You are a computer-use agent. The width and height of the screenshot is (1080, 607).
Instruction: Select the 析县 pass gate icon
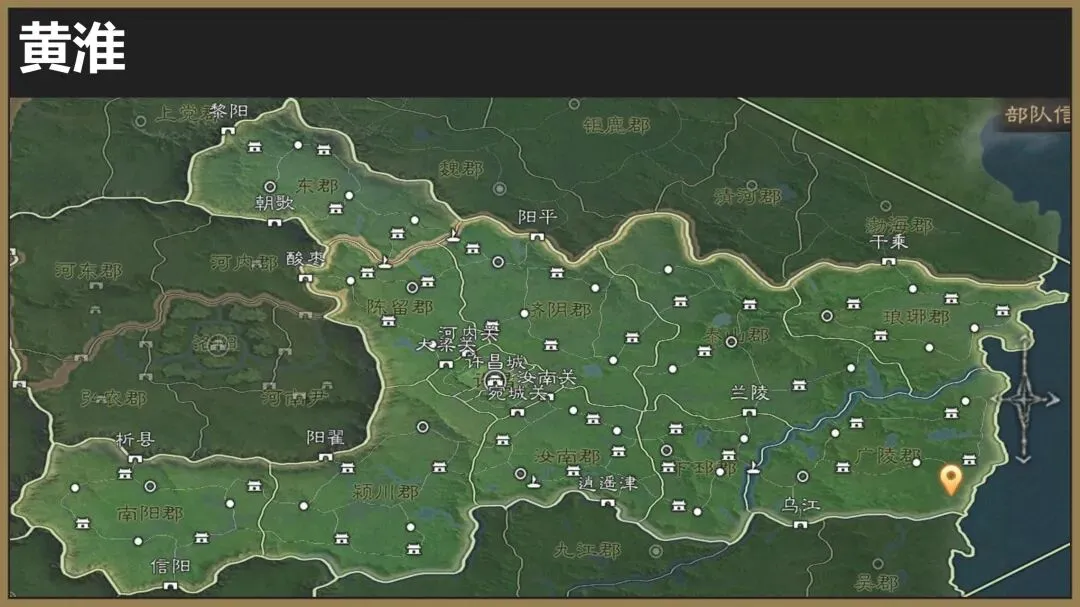(135, 458)
